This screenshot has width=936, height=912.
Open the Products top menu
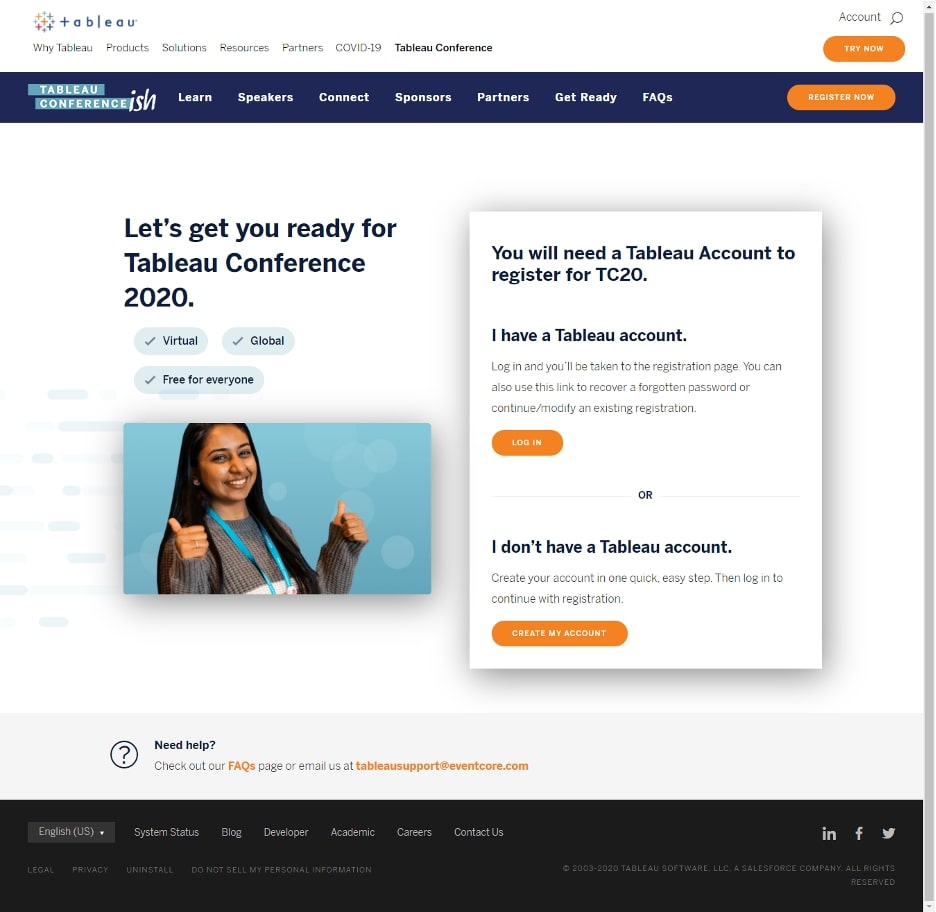pos(127,48)
